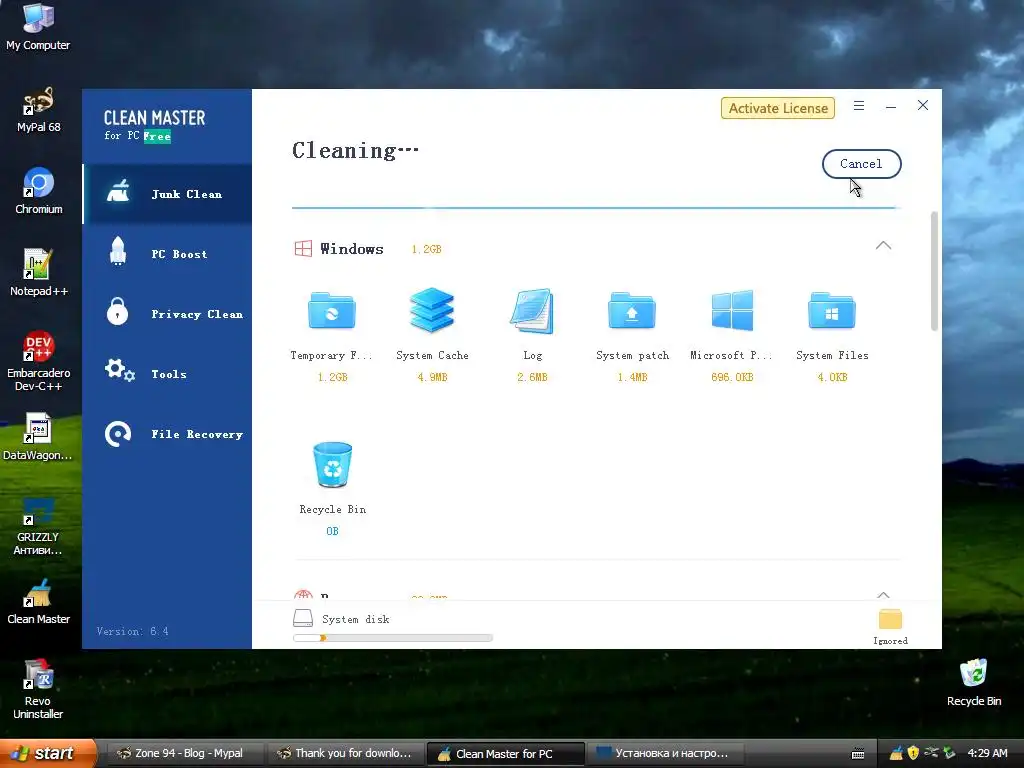
Task: Select GRIZZLY antivirus desktop icon
Action: (x=38, y=526)
